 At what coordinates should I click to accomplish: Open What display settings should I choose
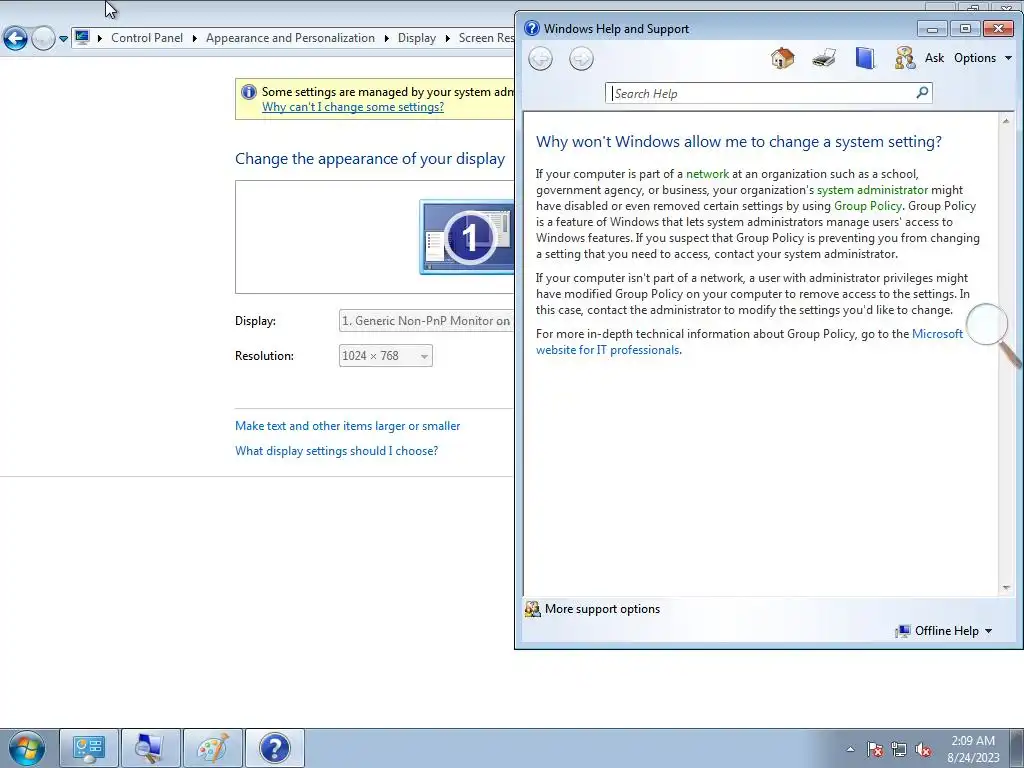(336, 451)
